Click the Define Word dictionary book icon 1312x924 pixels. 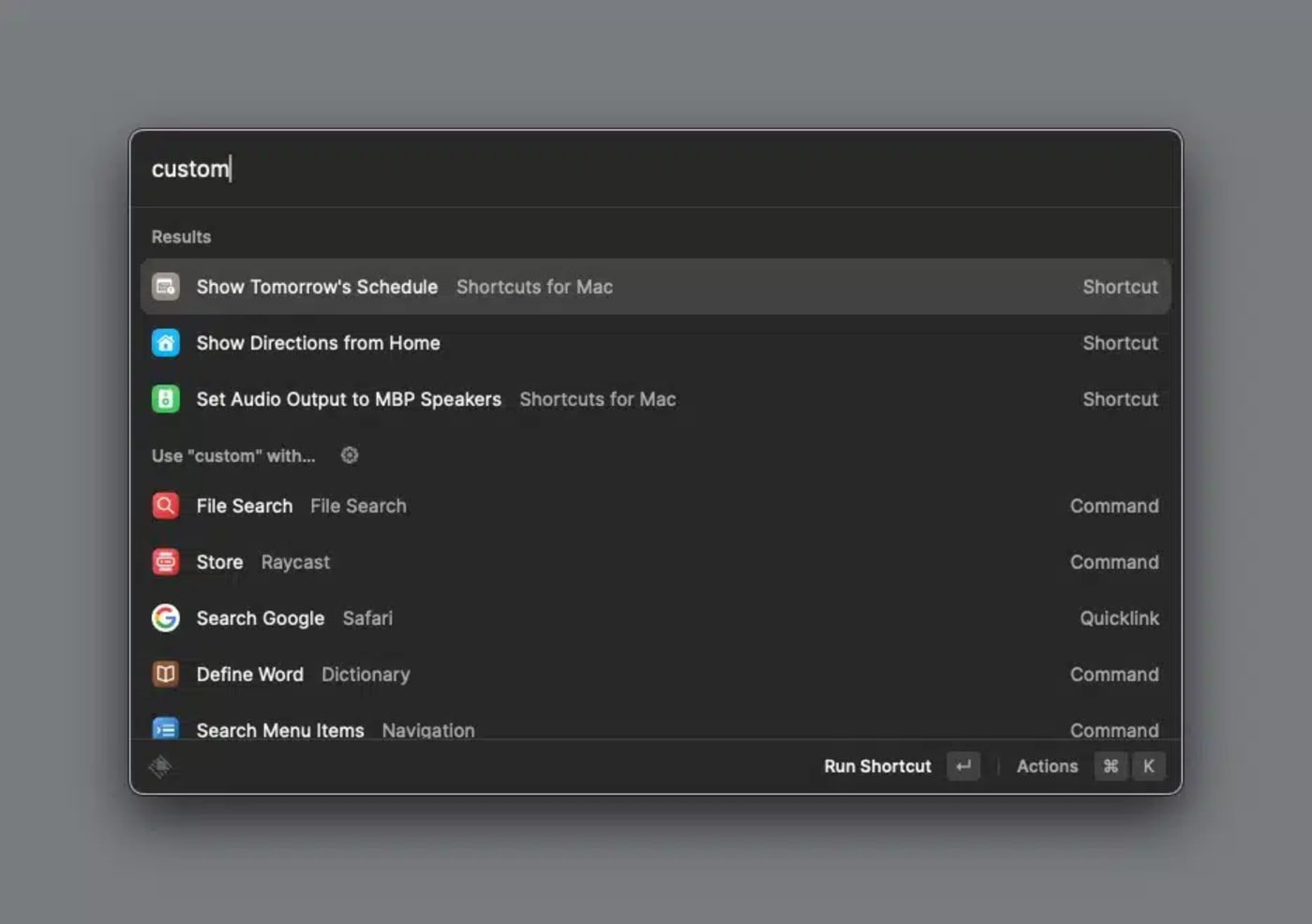(x=166, y=675)
